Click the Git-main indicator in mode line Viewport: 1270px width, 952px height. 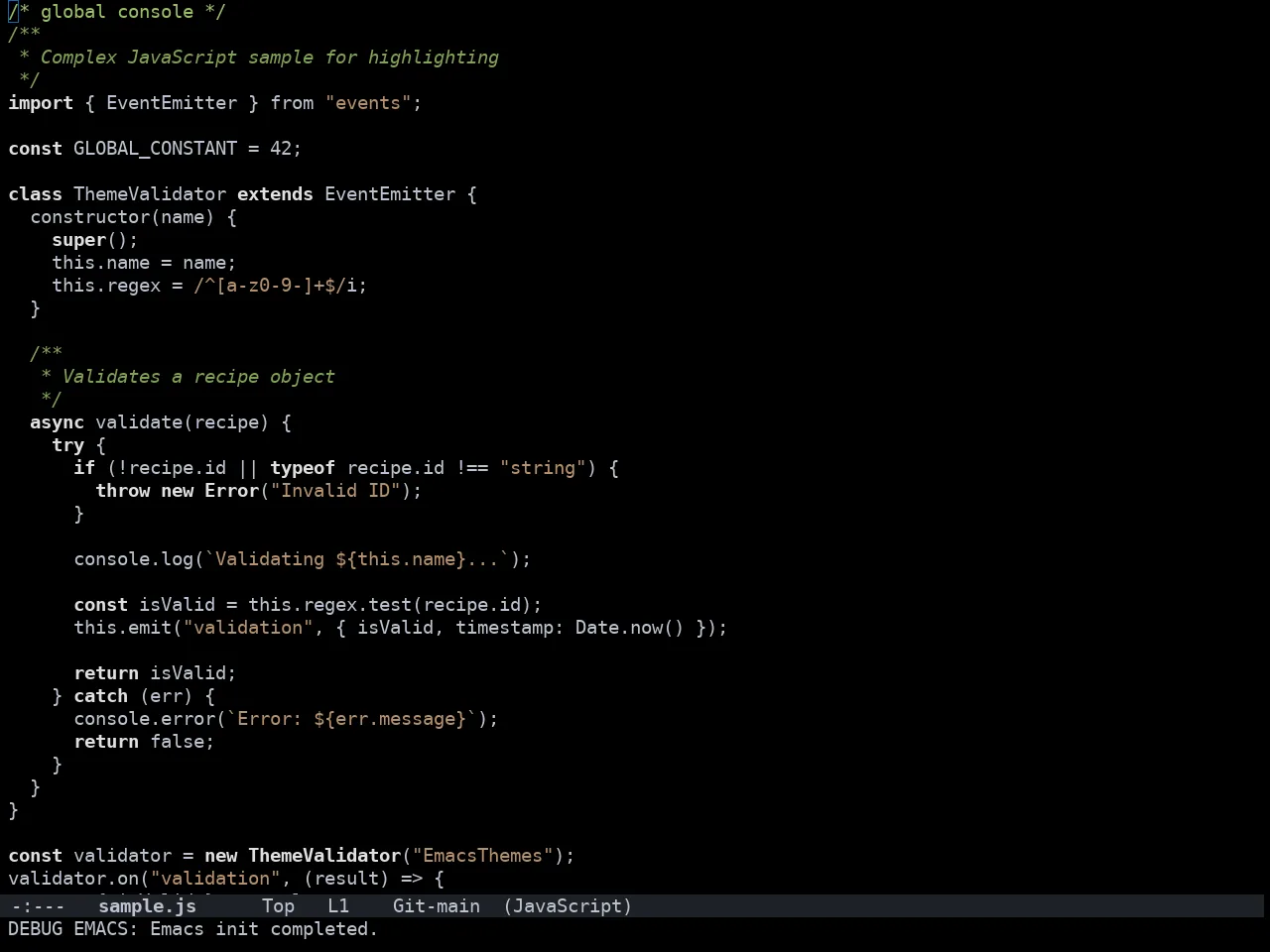tap(437, 906)
